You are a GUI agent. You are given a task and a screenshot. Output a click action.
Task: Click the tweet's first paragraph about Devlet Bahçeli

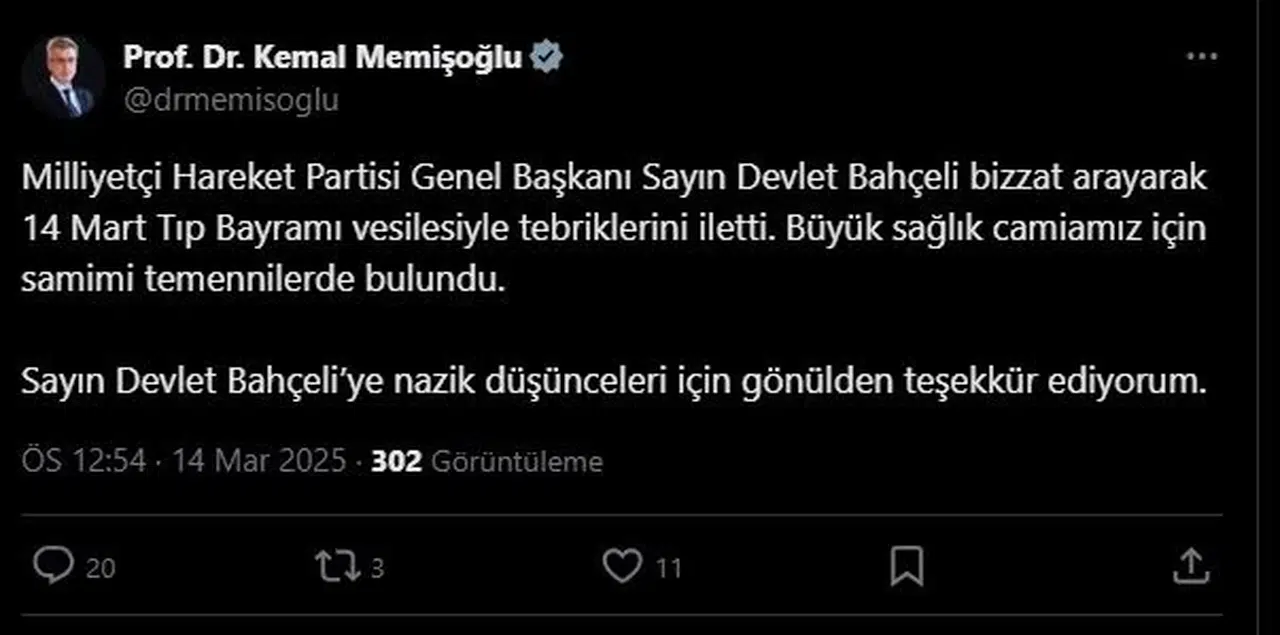[x=614, y=230]
